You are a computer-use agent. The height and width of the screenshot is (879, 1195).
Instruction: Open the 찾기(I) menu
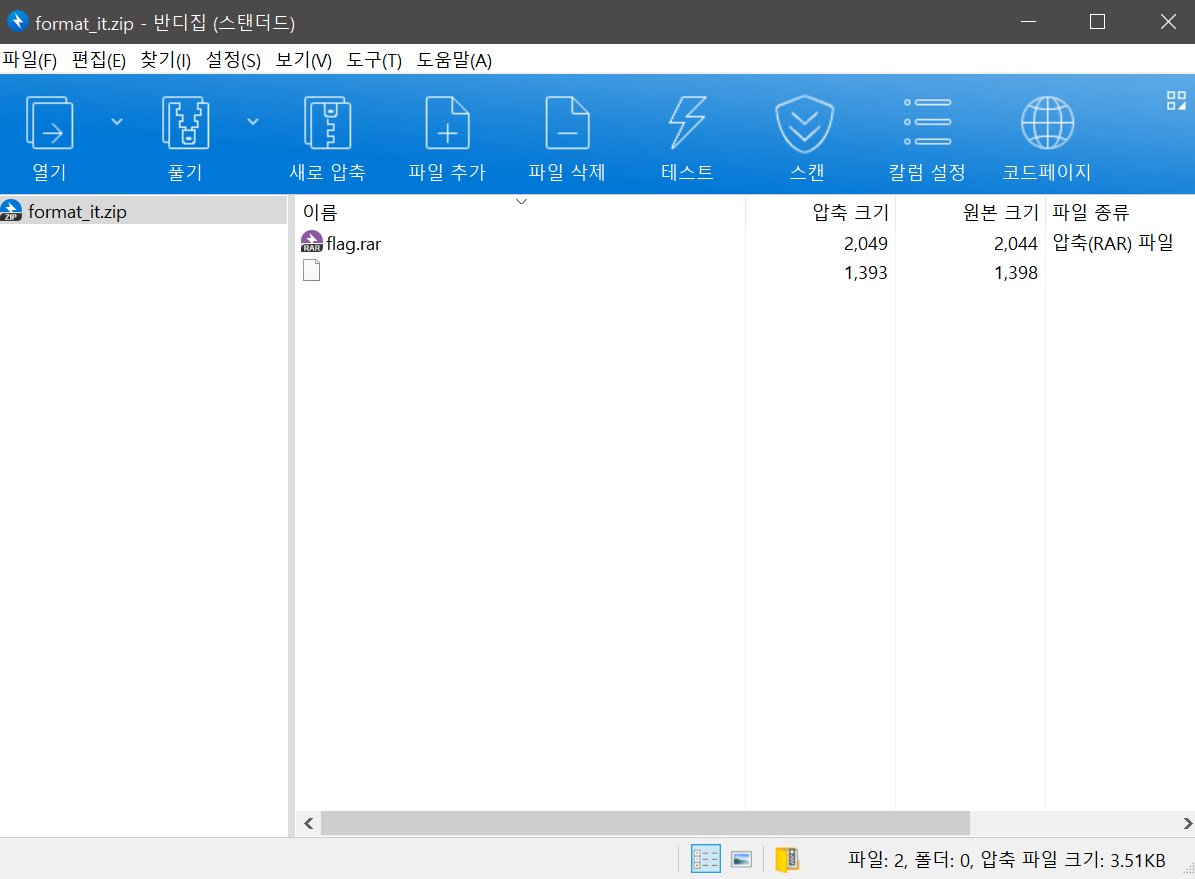coord(165,60)
